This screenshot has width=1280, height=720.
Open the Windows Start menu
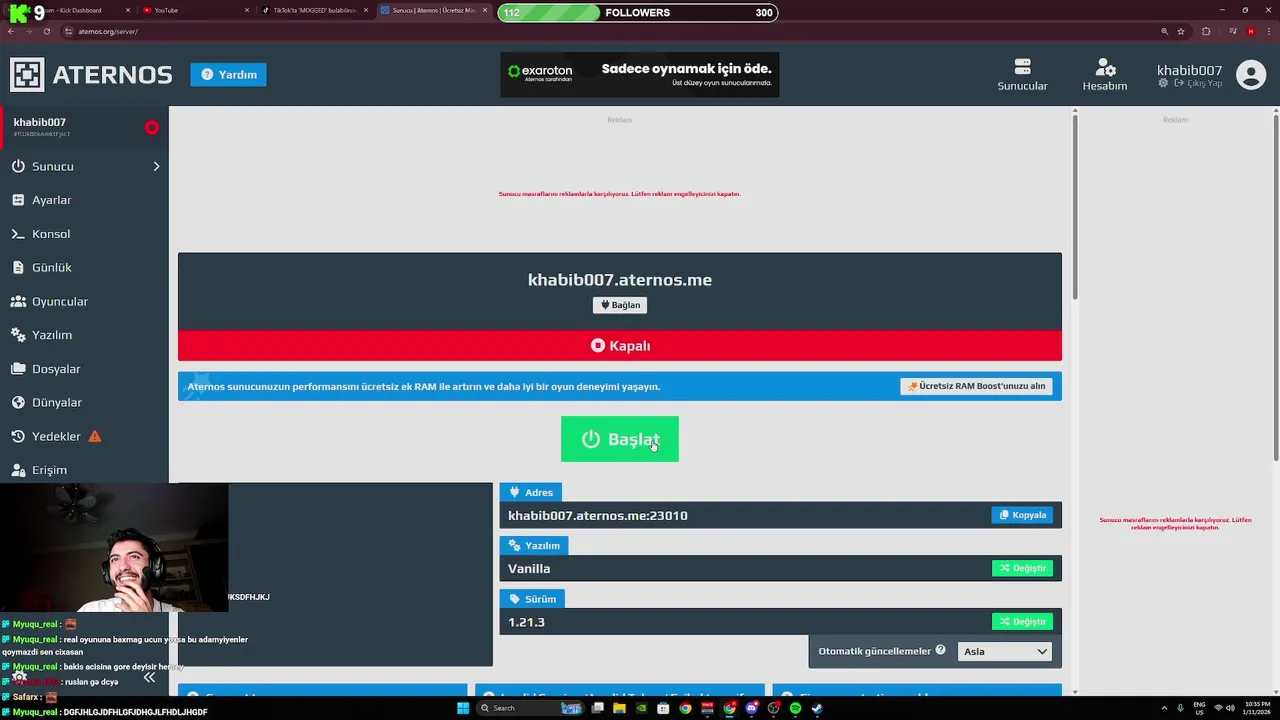463,708
